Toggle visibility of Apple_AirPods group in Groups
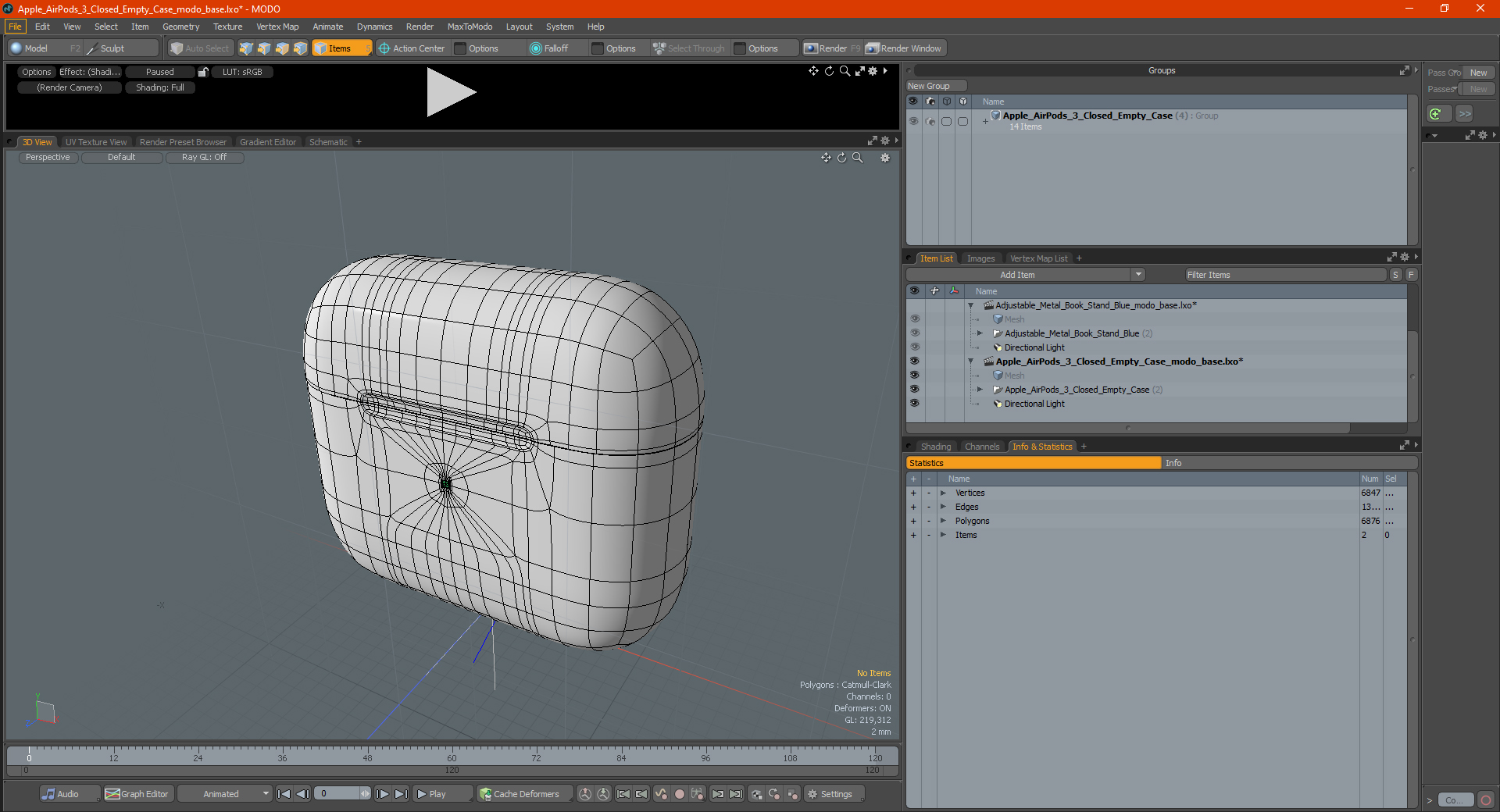This screenshot has width=1500, height=812. pyautogui.click(x=913, y=121)
